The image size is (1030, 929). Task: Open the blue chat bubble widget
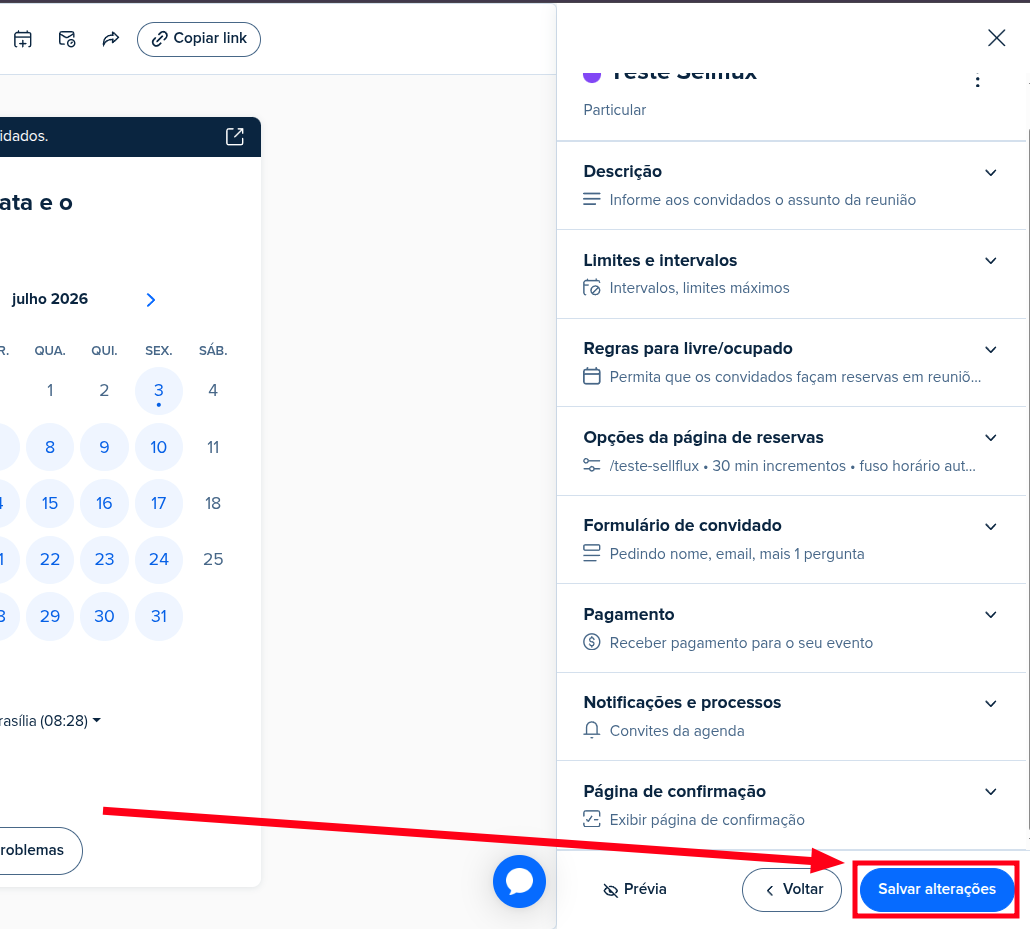pyautogui.click(x=519, y=881)
